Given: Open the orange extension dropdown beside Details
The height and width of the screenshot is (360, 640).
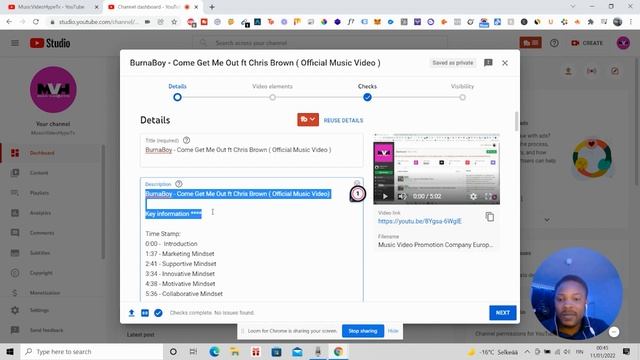Looking at the screenshot, I should 308,120.
